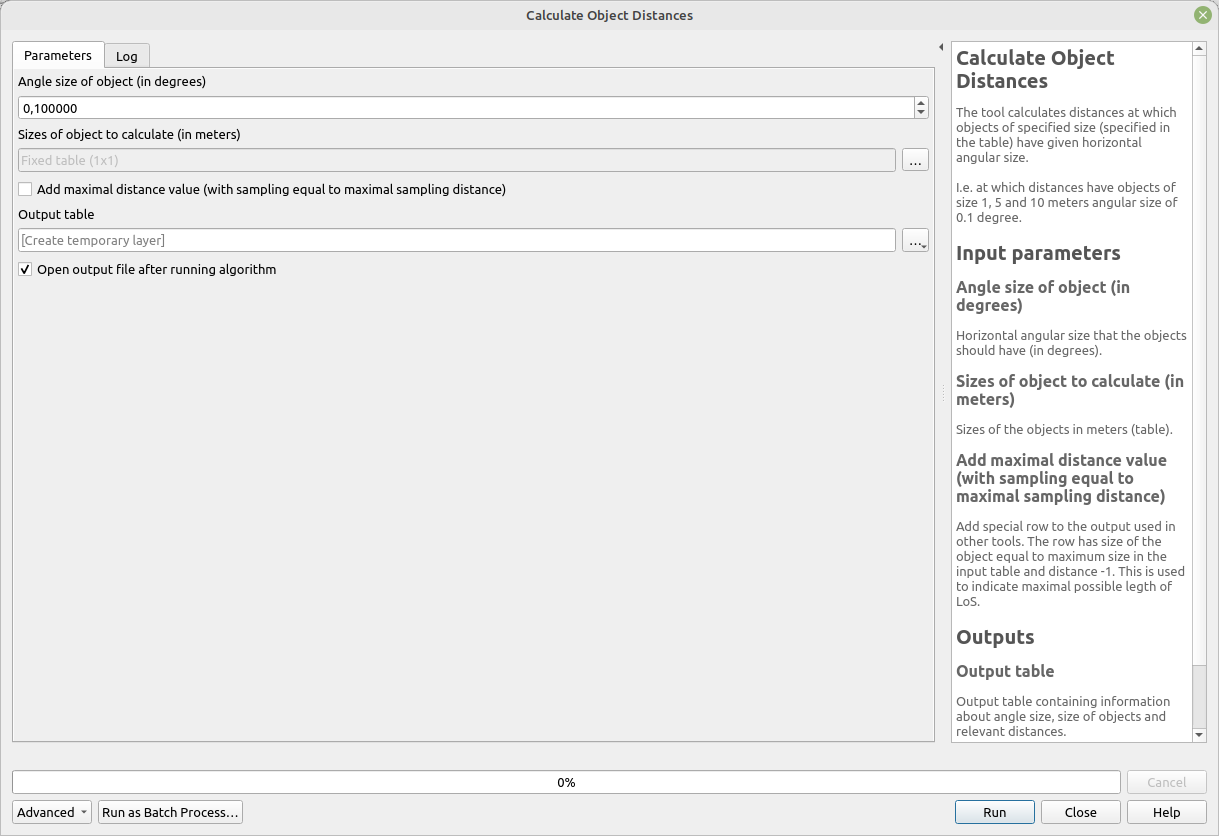1219x836 pixels.
Task: Open the sizes table editor via its ellipsis icon
Action: tap(914, 160)
